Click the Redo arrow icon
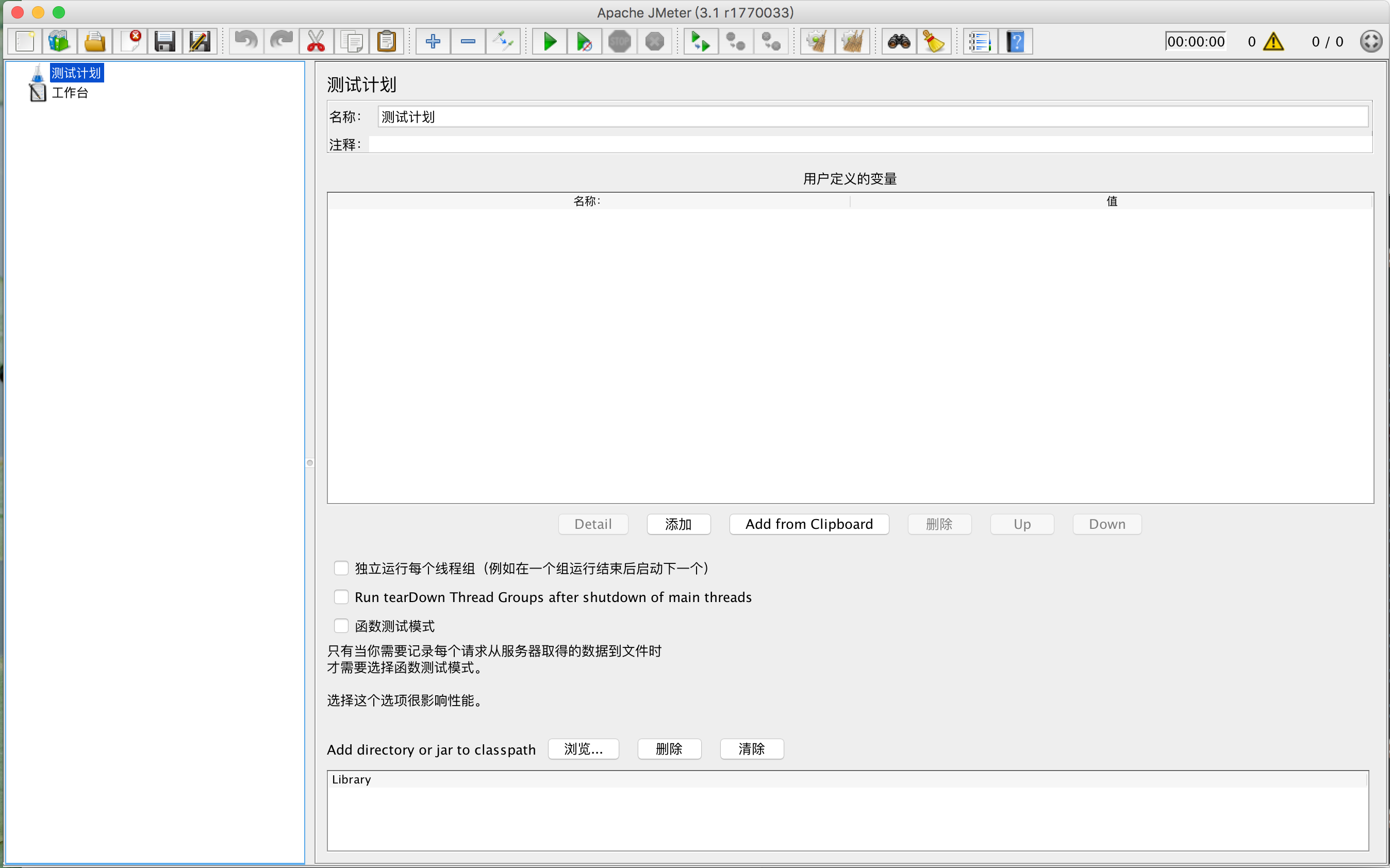 (282, 42)
